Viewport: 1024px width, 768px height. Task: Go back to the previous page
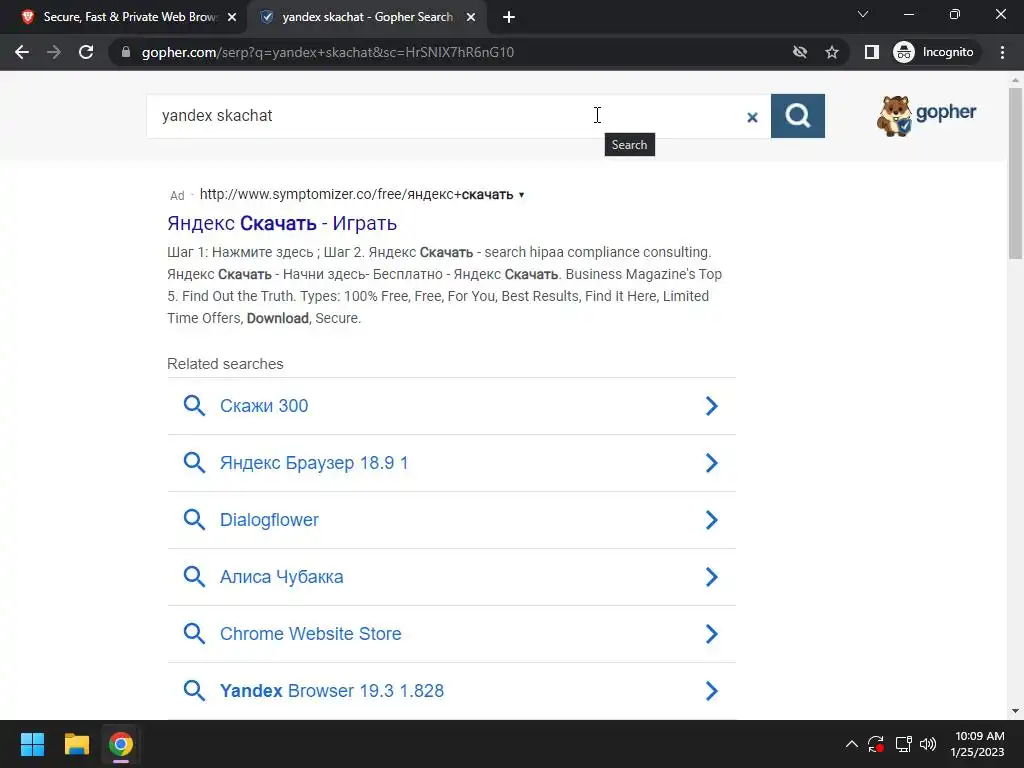click(22, 52)
